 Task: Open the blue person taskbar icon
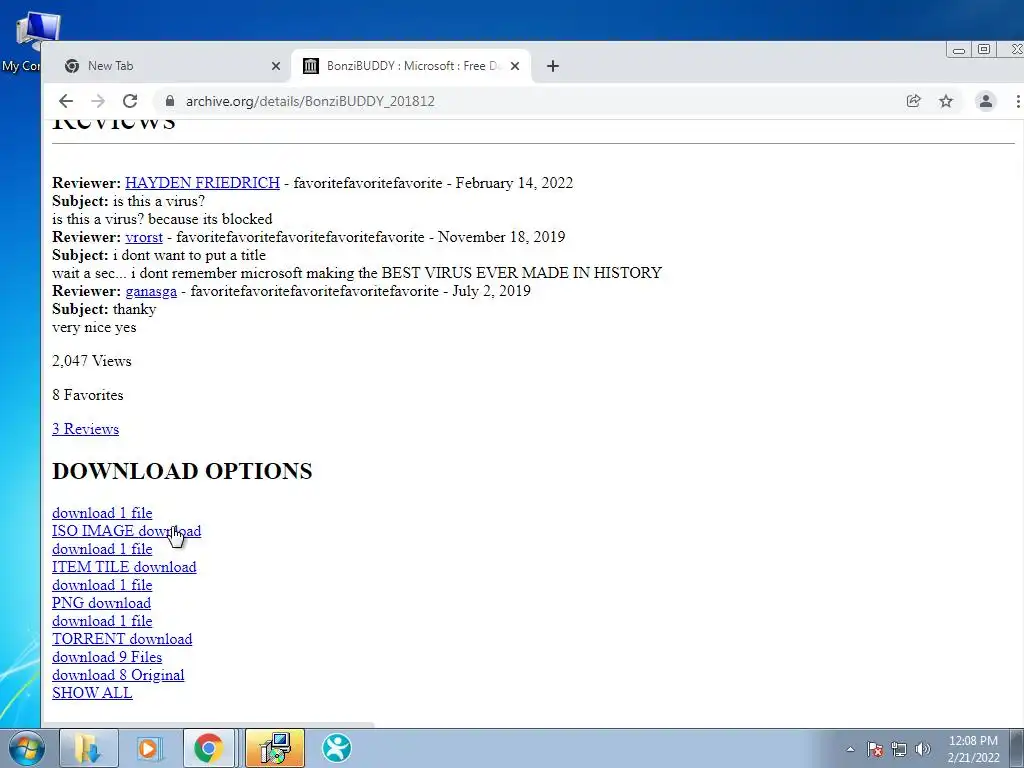[337, 748]
